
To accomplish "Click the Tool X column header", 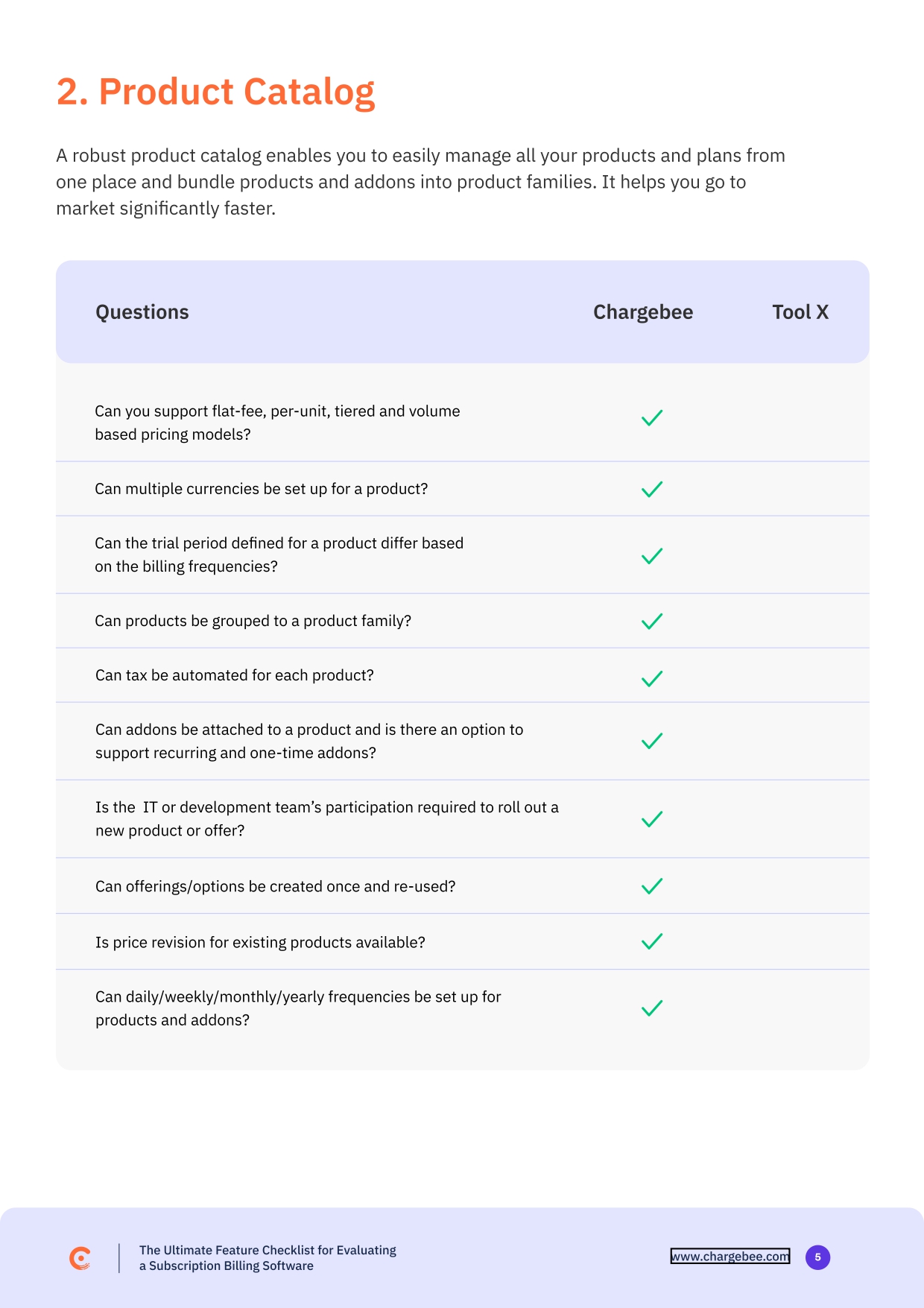I will [800, 312].
